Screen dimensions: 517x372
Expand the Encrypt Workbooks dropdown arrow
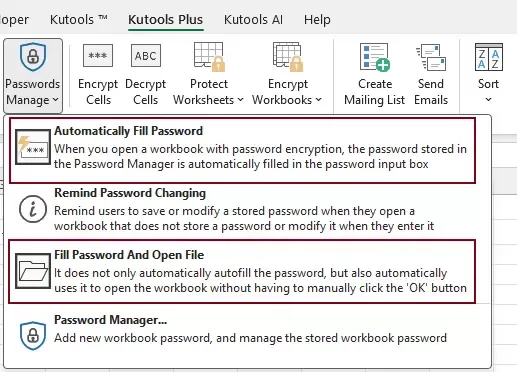pyautogui.click(x=318, y=100)
